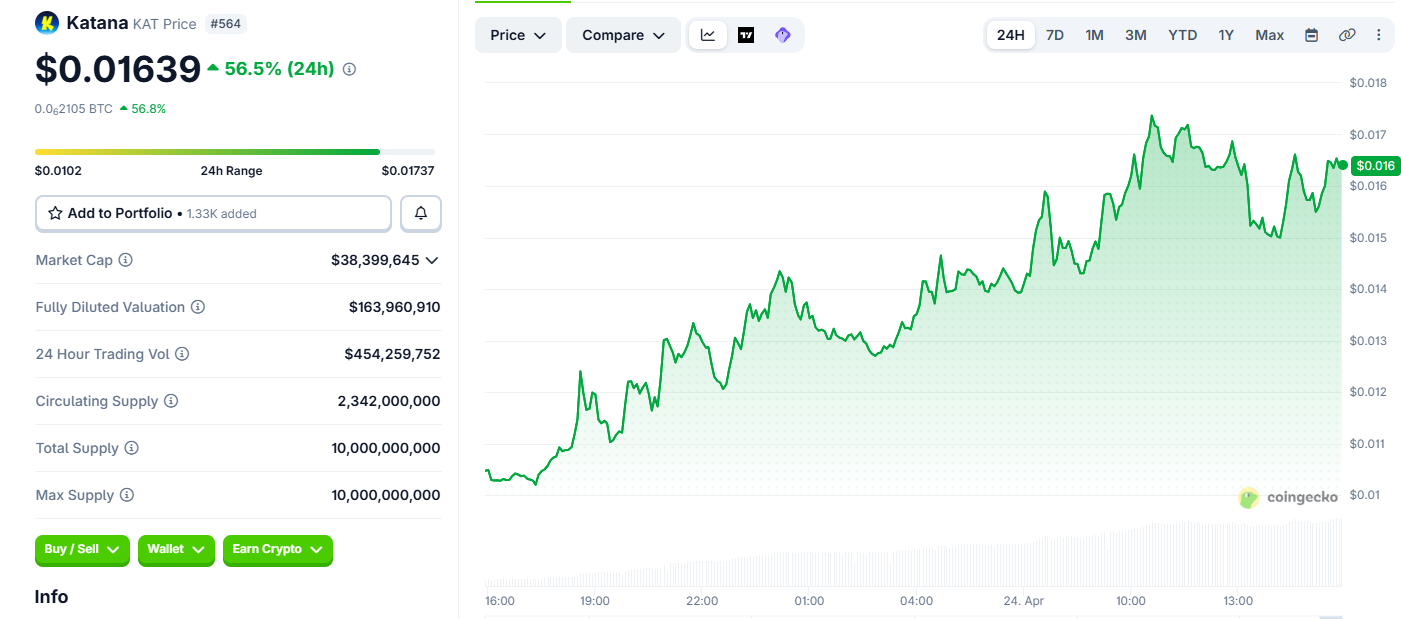Click the price alert bell icon
The height and width of the screenshot is (619, 1401).
click(x=421, y=213)
